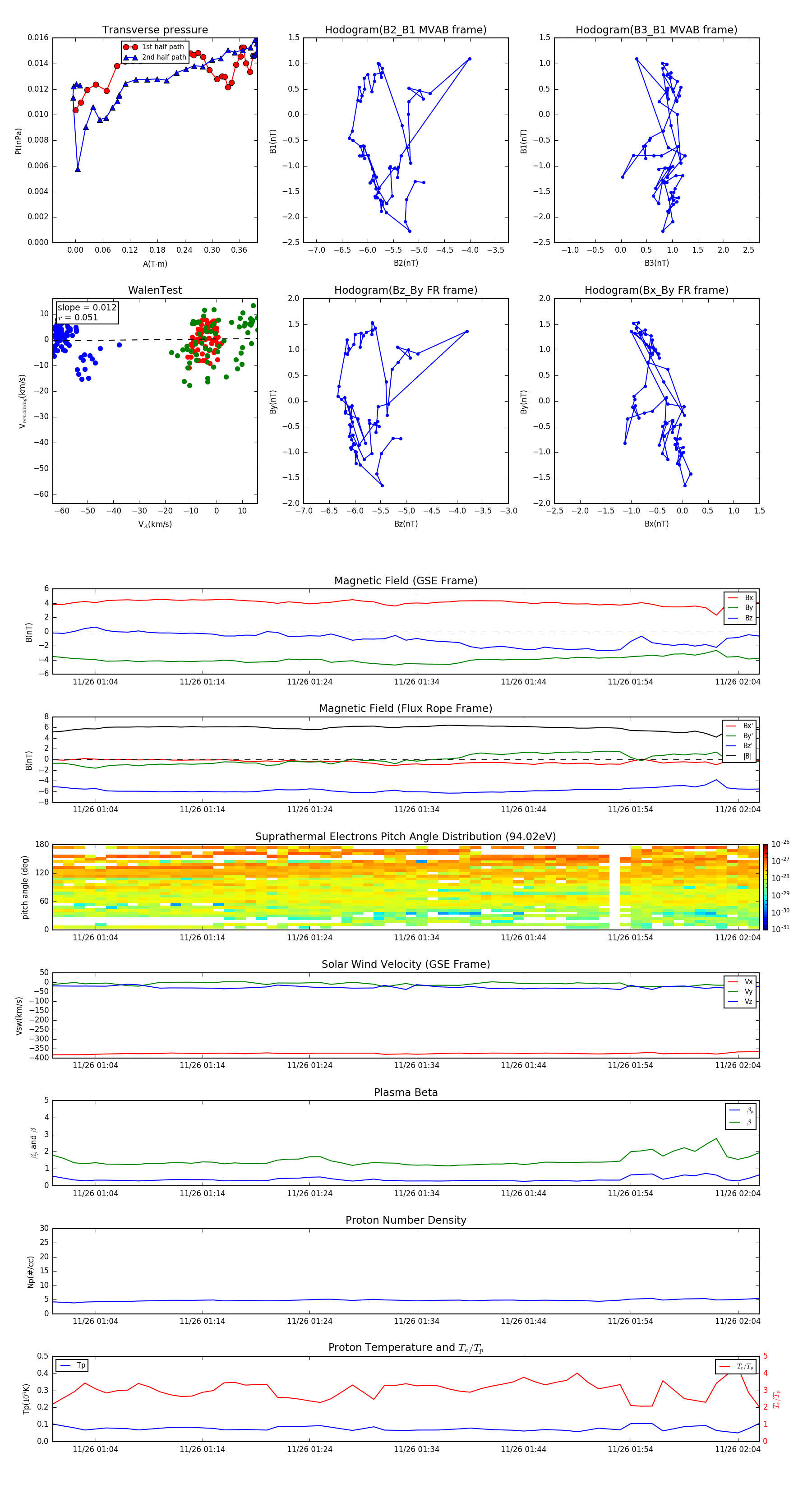Click the "Hodogram(B2_B1 MVAB frame)" title
The width and height of the screenshot is (812, 1489).
406,30
